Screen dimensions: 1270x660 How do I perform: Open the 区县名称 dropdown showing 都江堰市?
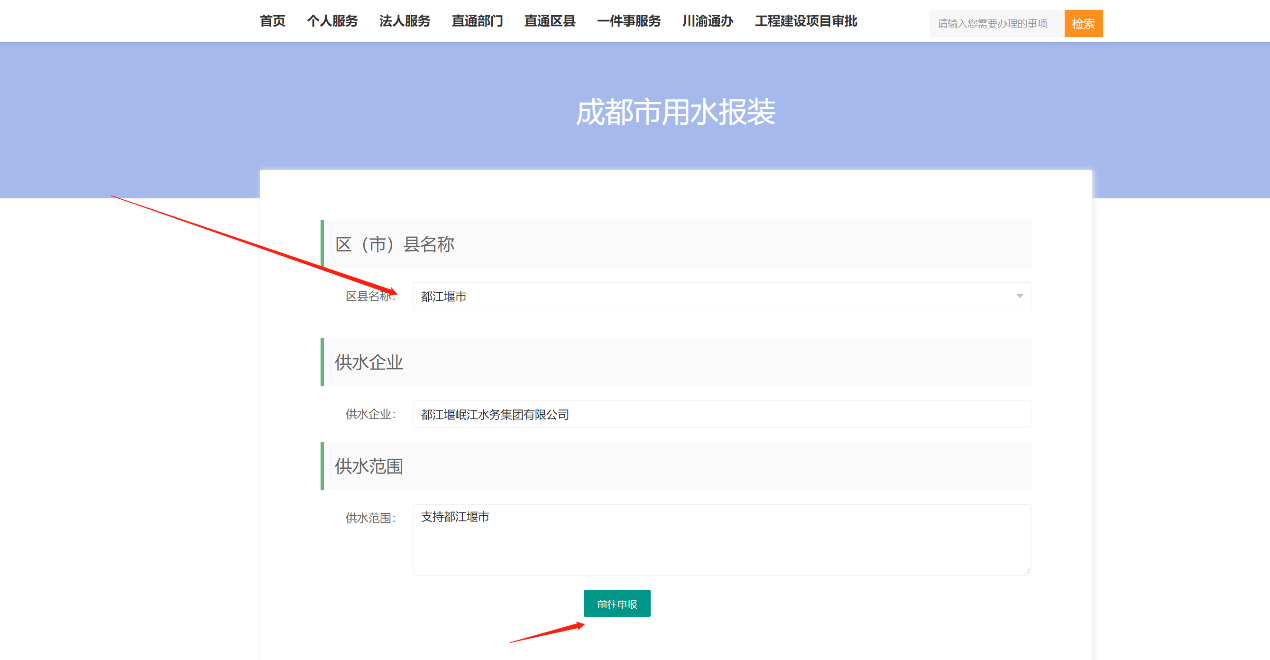click(x=710, y=296)
